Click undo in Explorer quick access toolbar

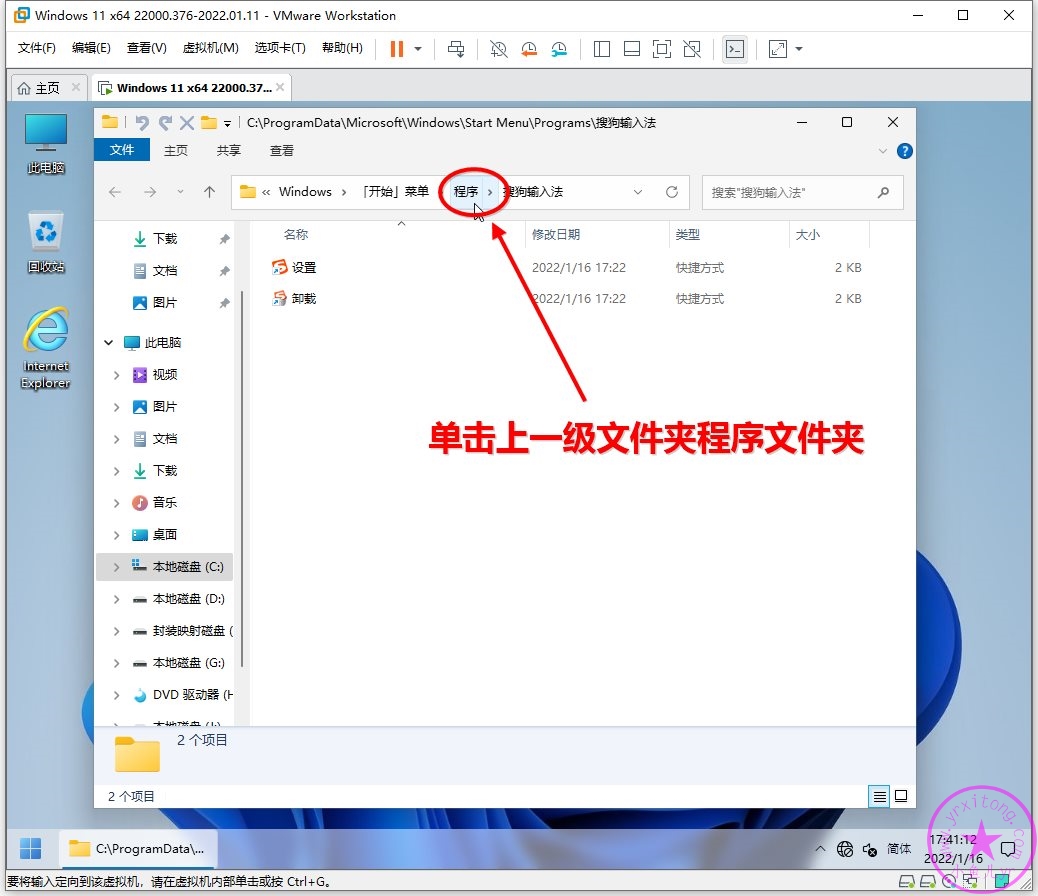pyautogui.click(x=142, y=123)
